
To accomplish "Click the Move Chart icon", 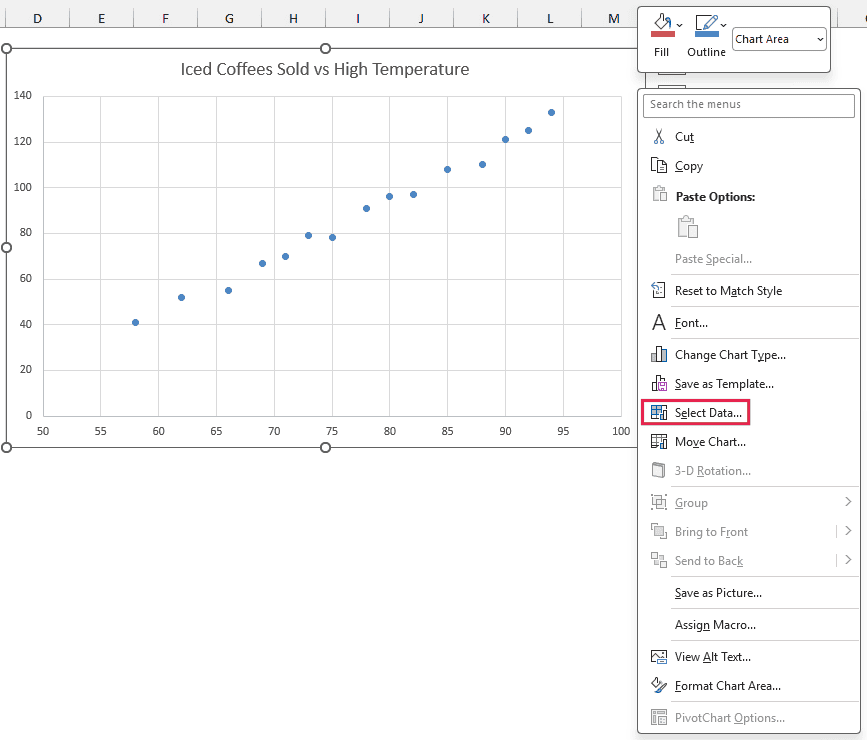I will tap(659, 441).
